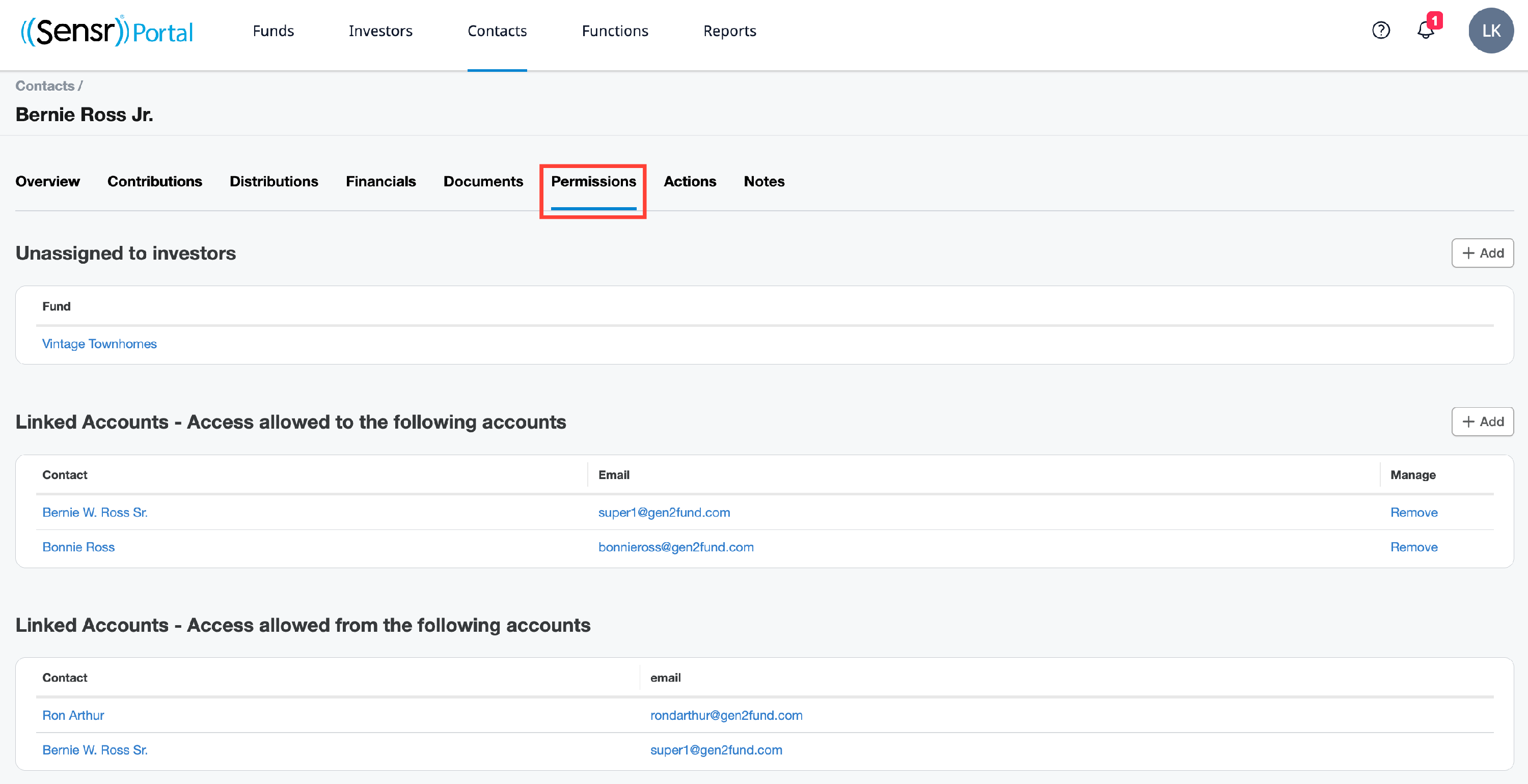Open Bernie W. Ross Sr. in allowed-from table
Image resolution: width=1528 pixels, height=784 pixels.
click(95, 749)
